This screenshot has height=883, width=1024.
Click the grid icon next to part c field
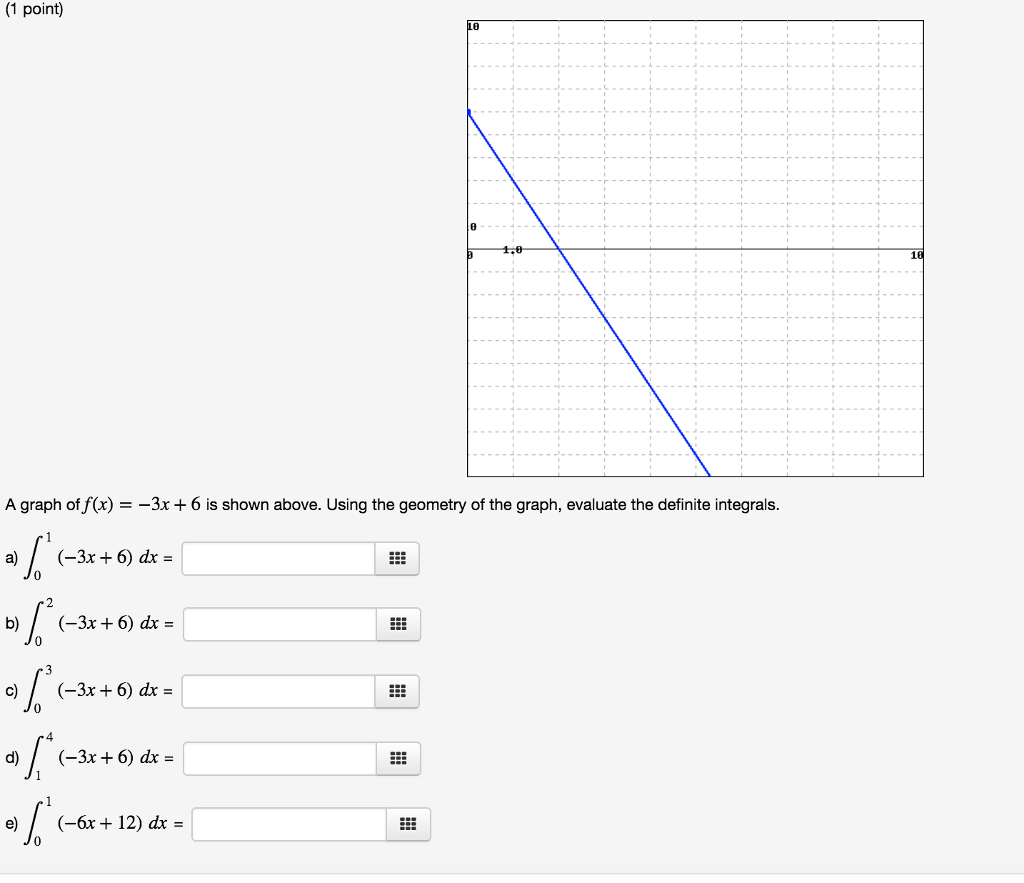click(x=397, y=691)
